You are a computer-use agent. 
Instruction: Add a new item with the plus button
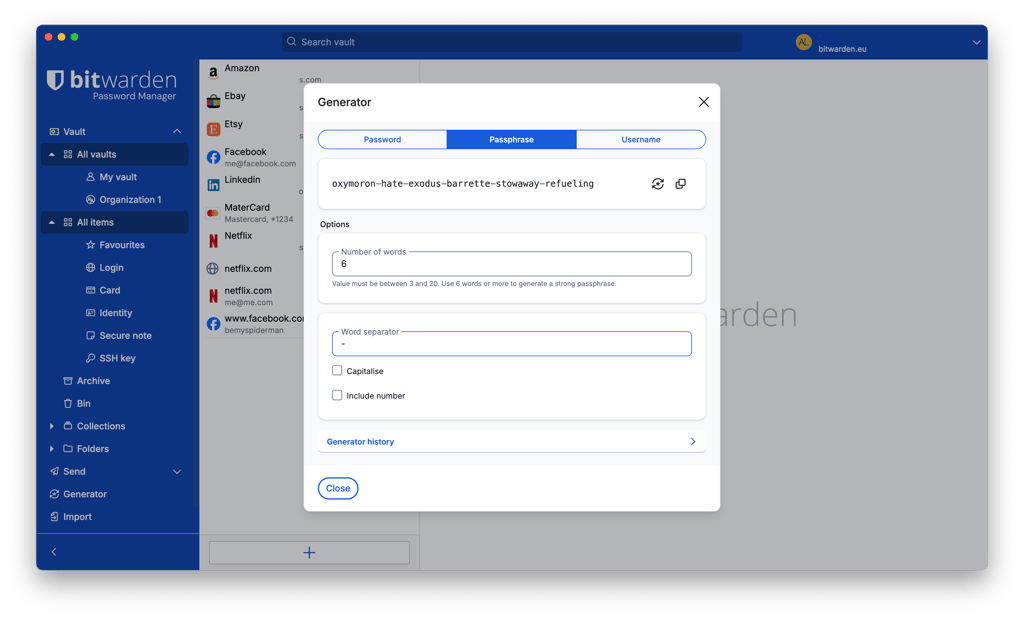[x=309, y=553]
